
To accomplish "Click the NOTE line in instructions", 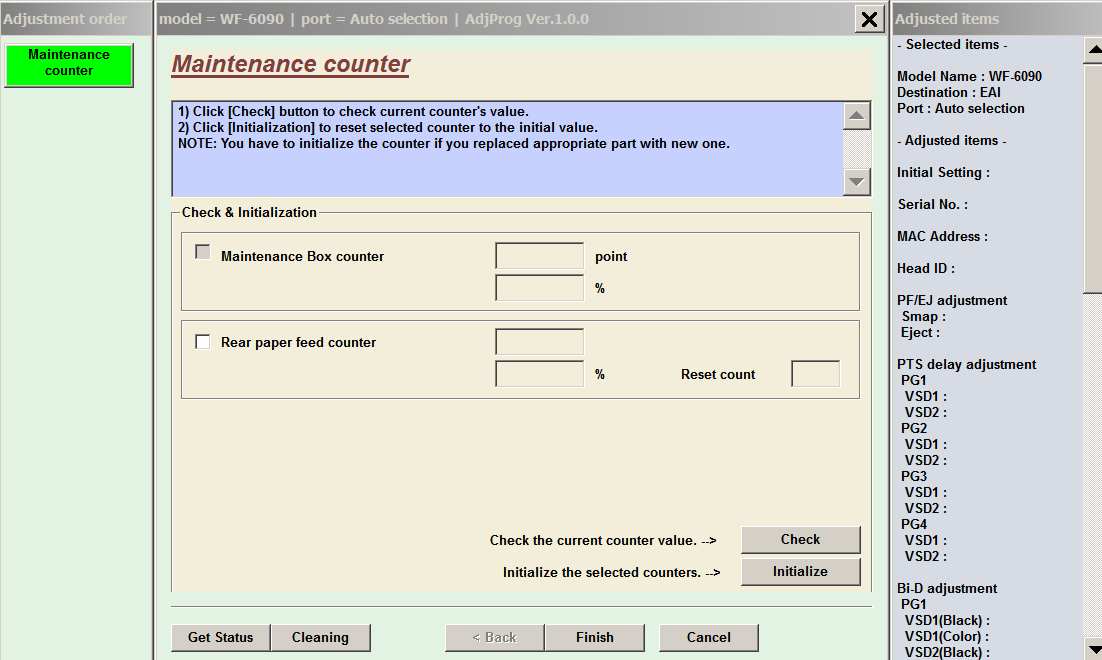I will (x=454, y=143).
